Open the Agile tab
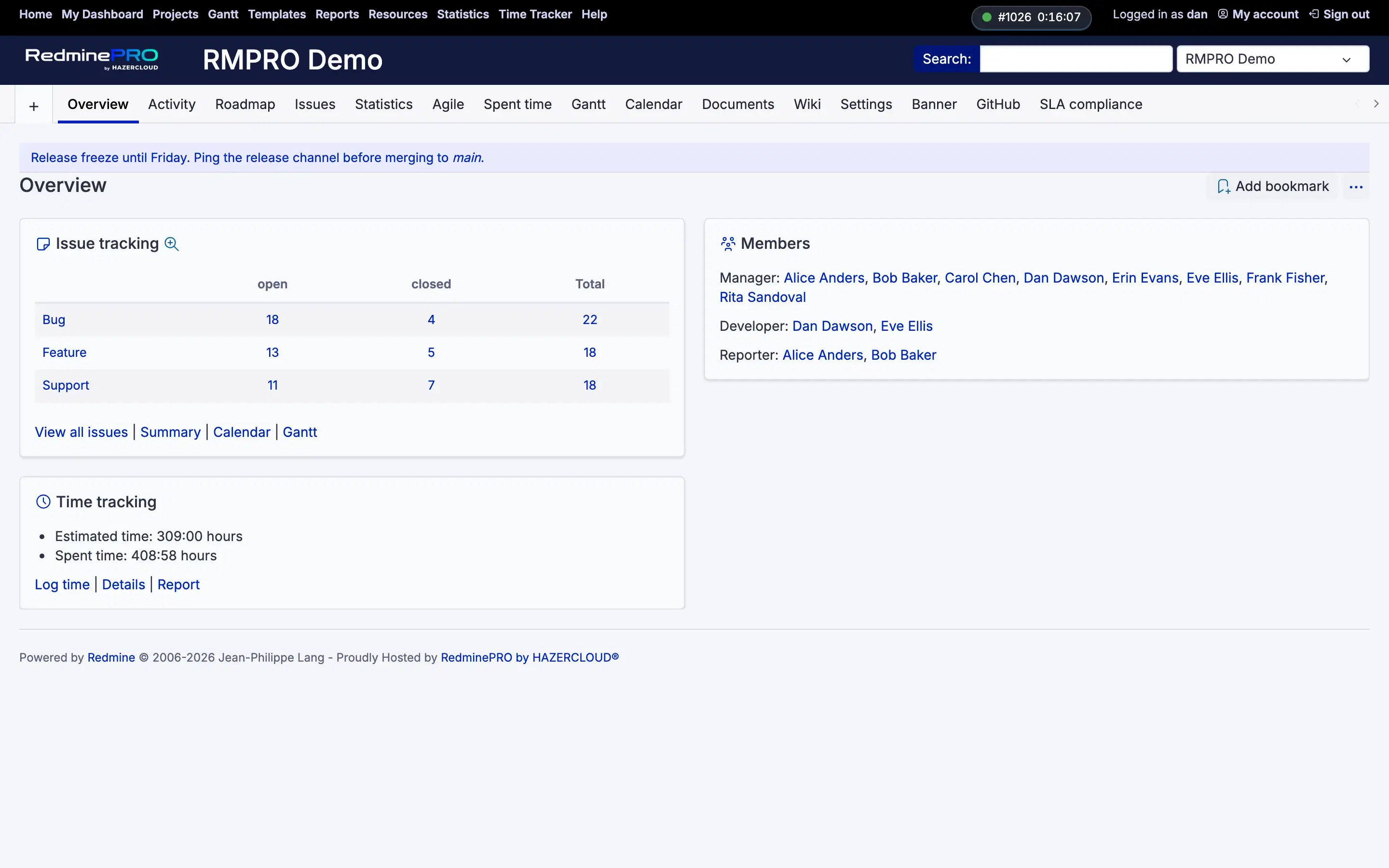The image size is (1389, 868). [448, 105]
